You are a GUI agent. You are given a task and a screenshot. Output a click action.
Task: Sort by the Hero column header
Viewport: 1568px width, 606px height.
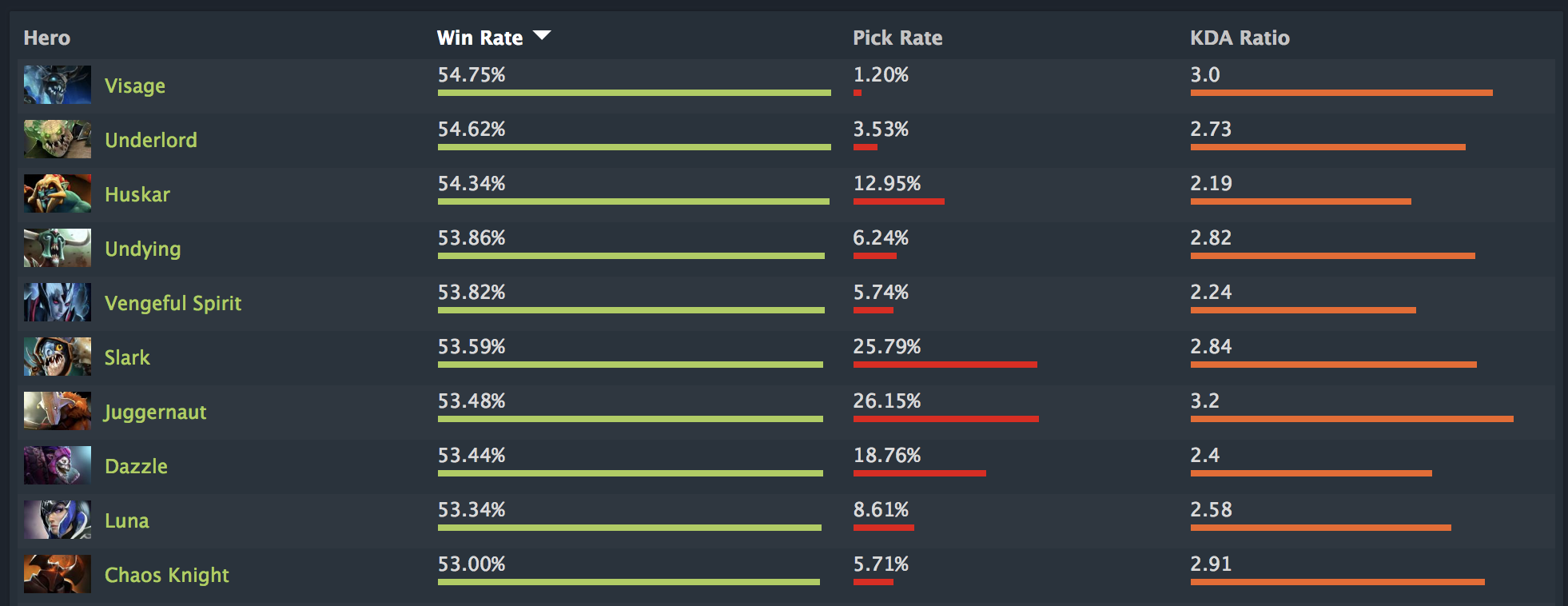[x=47, y=38]
